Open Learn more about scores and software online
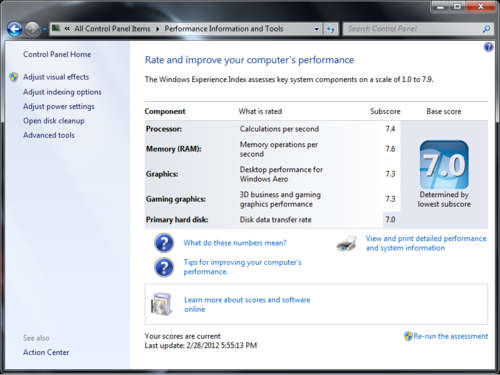 click(247, 304)
